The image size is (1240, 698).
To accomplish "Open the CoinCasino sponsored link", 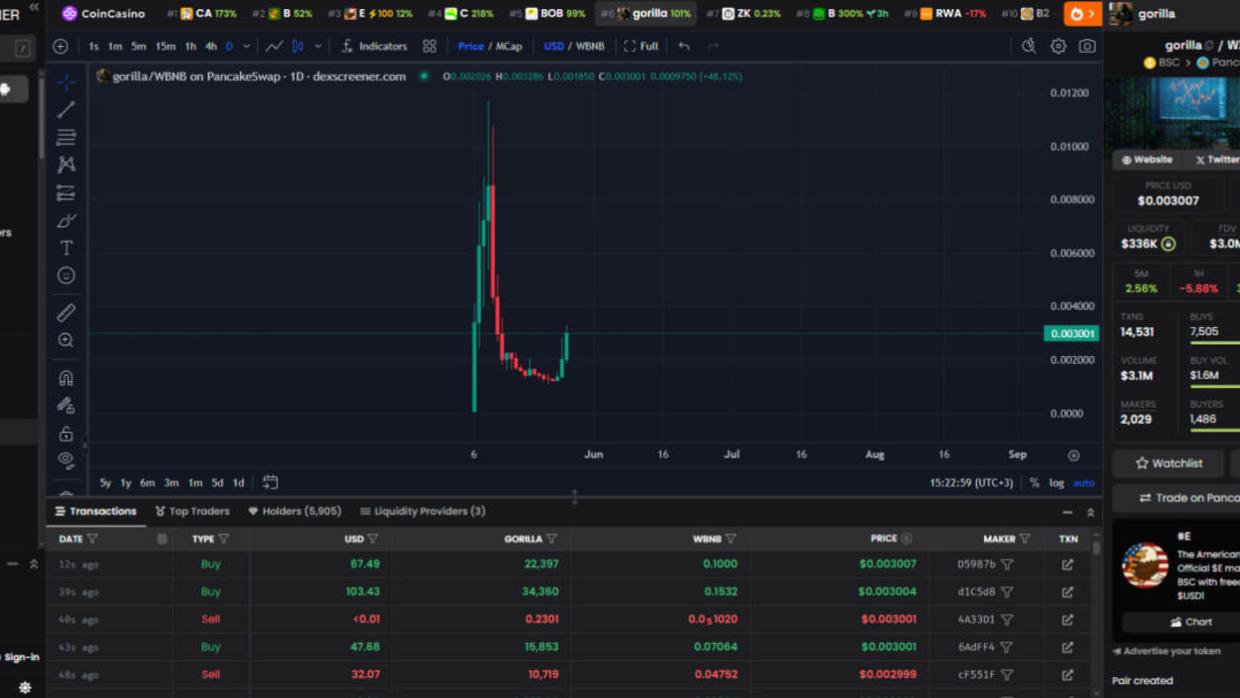I will tap(104, 14).
